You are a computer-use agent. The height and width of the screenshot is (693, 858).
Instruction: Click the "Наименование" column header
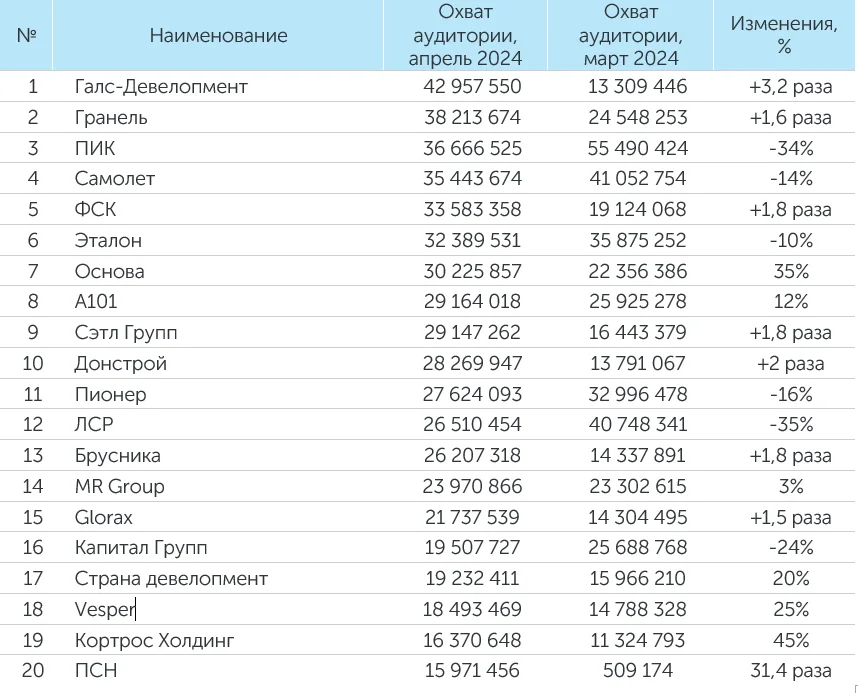[218, 36]
